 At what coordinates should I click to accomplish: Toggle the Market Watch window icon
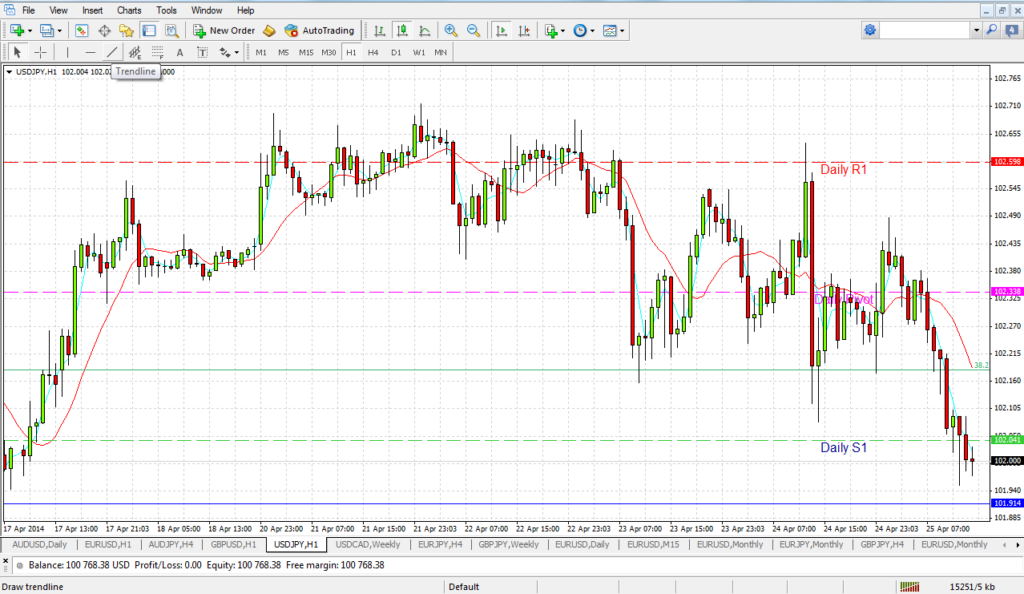81,31
